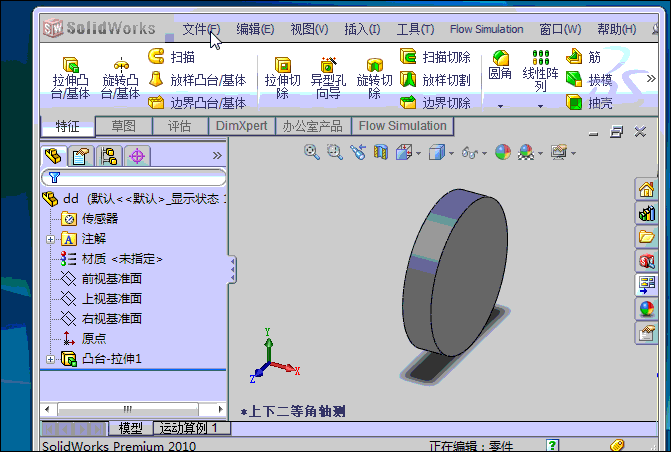Select the Extruded Cut (拉伸切除) tool

pyautogui.click(x=282, y=77)
